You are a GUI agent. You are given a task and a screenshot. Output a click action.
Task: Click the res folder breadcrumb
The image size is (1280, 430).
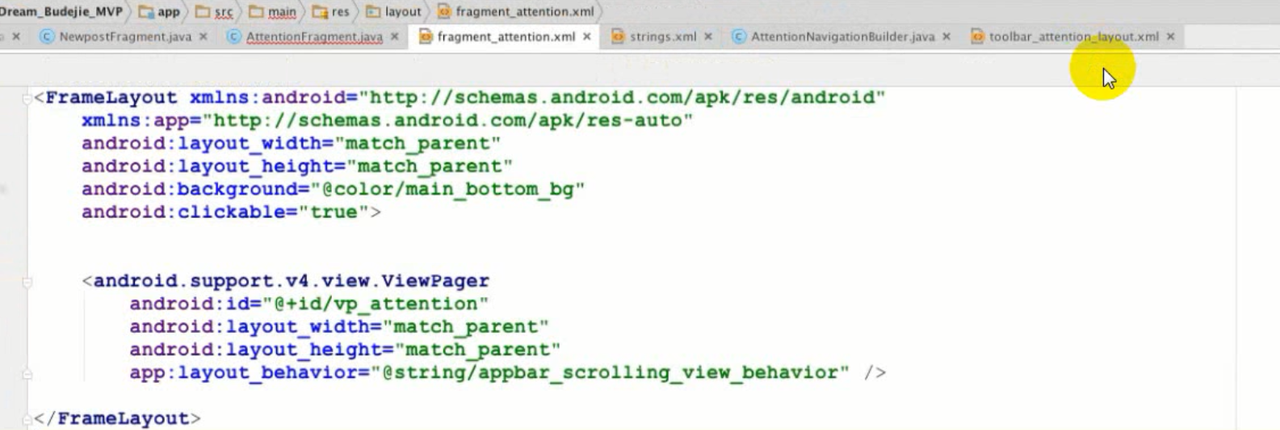[333, 12]
